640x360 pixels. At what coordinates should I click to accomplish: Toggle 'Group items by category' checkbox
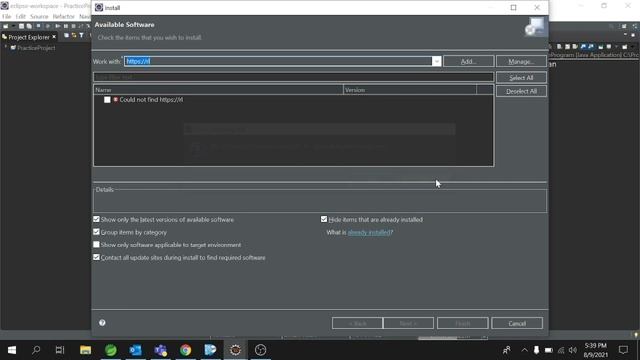(x=96, y=232)
